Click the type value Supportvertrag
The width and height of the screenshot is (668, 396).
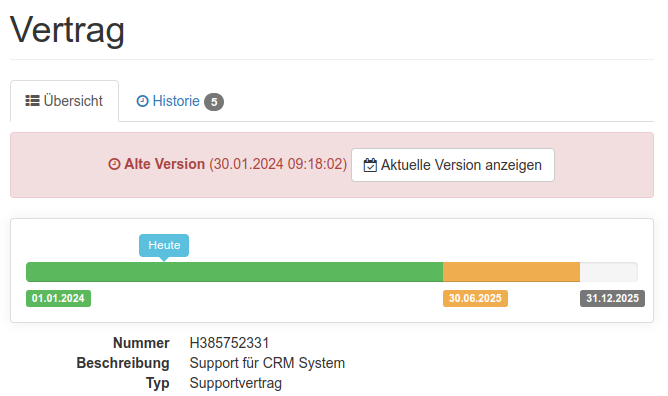tap(236, 383)
